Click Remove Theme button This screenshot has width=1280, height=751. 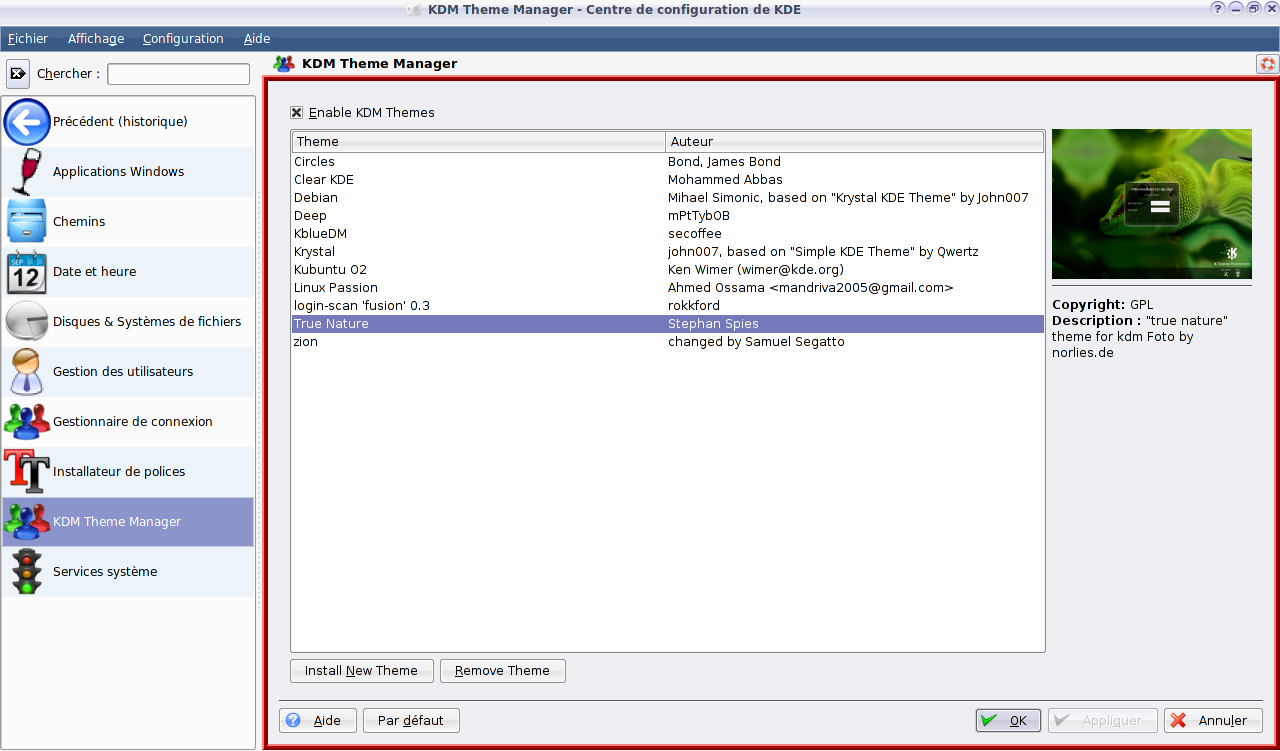(x=502, y=671)
